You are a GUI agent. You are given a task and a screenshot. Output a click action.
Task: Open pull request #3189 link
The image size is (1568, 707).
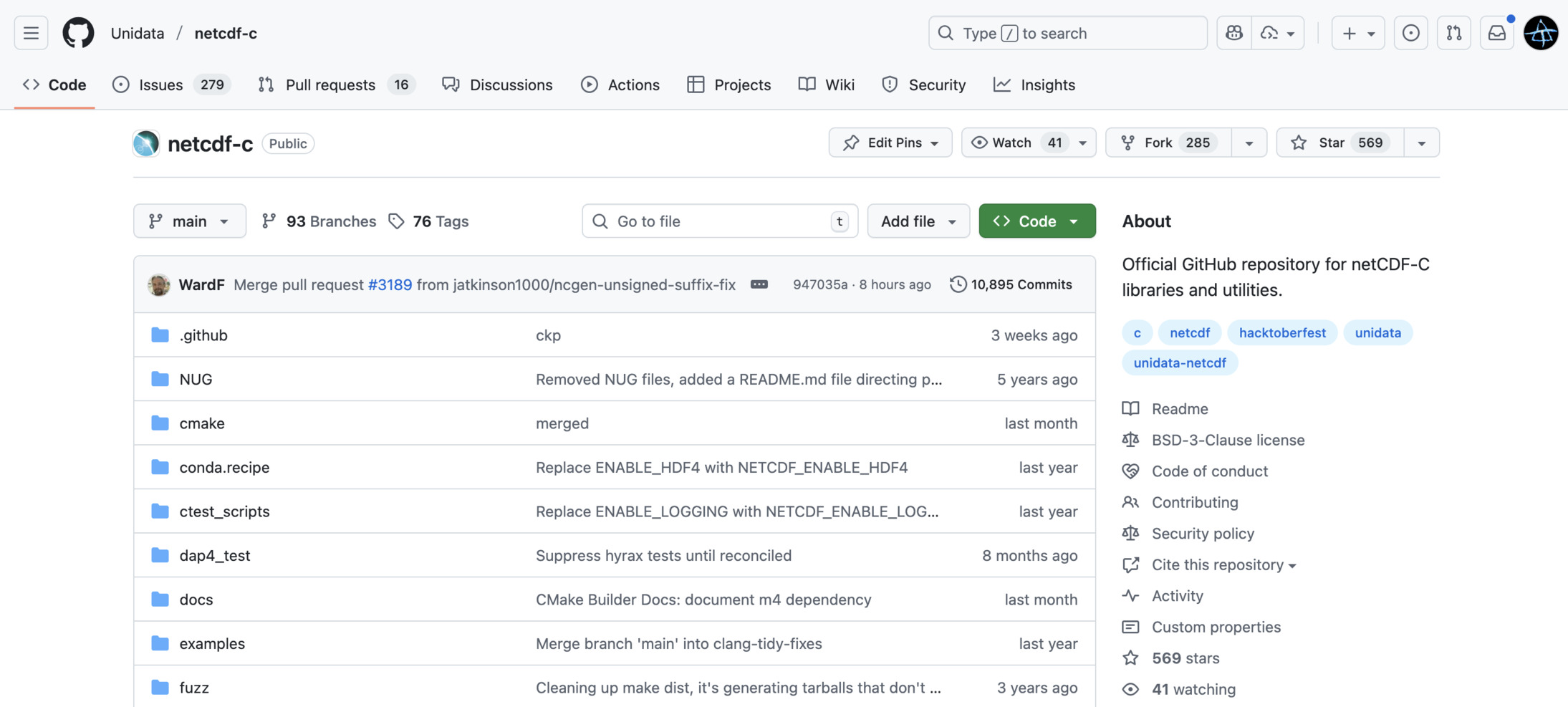coord(390,284)
